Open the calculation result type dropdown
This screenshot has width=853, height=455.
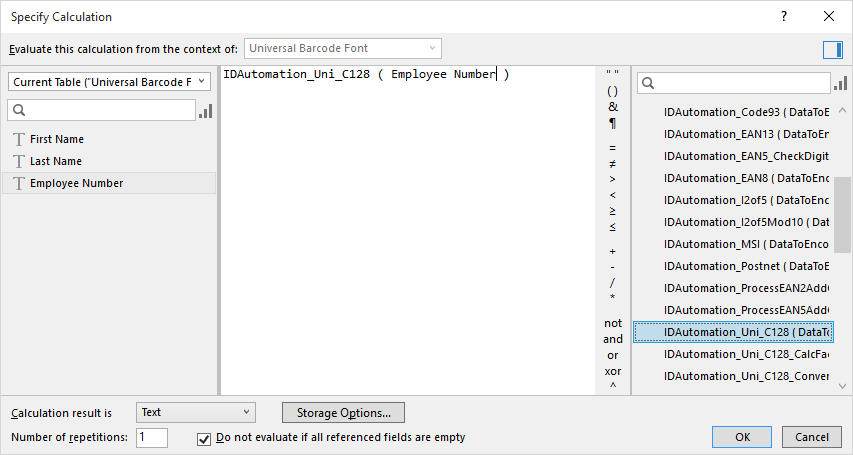(x=196, y=413)
